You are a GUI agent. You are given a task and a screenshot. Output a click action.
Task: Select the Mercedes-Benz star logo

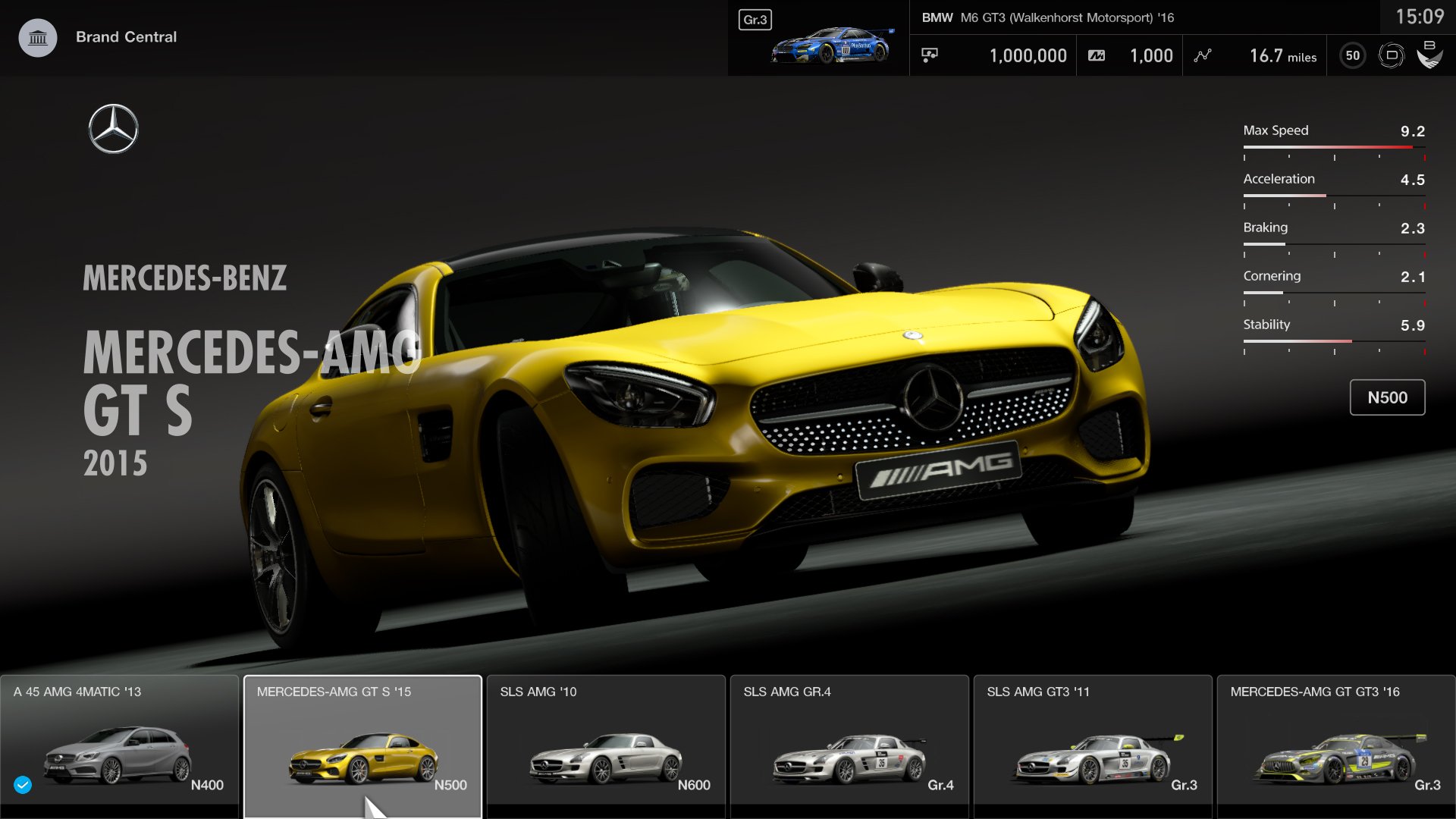112,128
